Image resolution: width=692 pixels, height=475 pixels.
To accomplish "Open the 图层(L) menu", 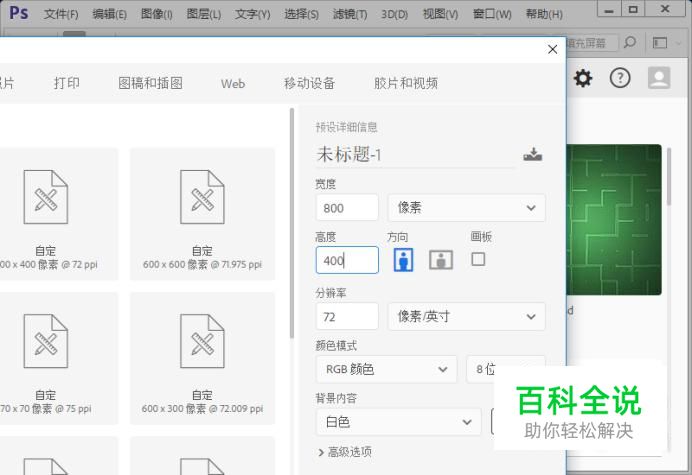I will pyautogui.click(x=203, y=14).
